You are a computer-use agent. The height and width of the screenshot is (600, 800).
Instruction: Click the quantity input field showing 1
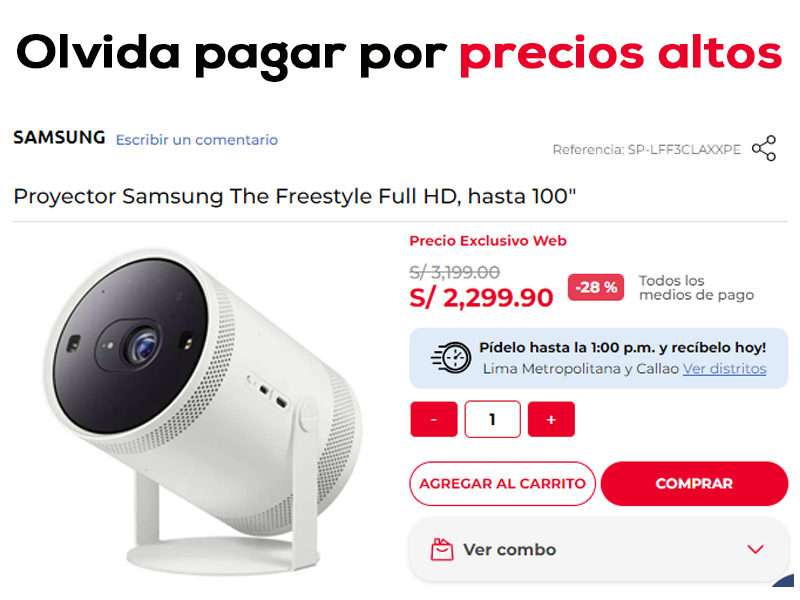pos(492,419)
